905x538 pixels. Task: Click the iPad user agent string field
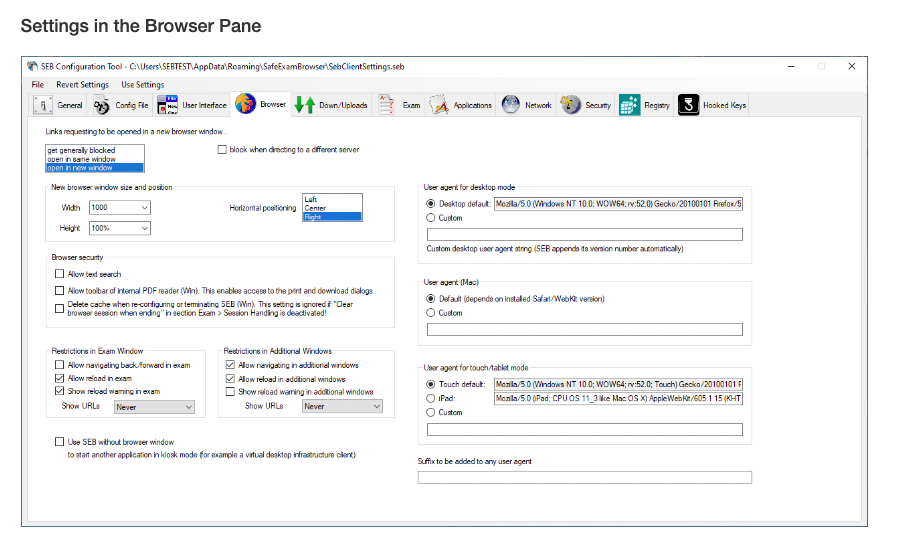[x=618, y=398]
